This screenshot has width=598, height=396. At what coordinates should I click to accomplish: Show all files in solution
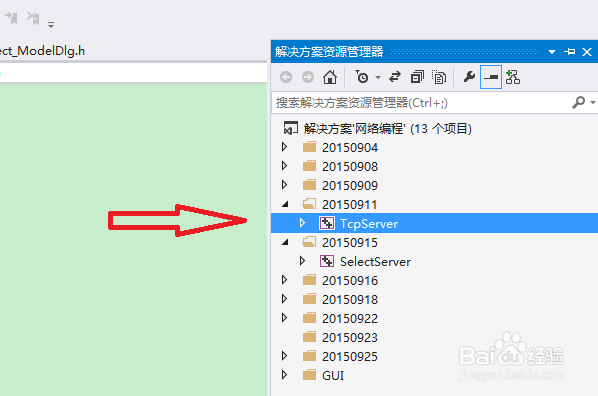point(439,77)
